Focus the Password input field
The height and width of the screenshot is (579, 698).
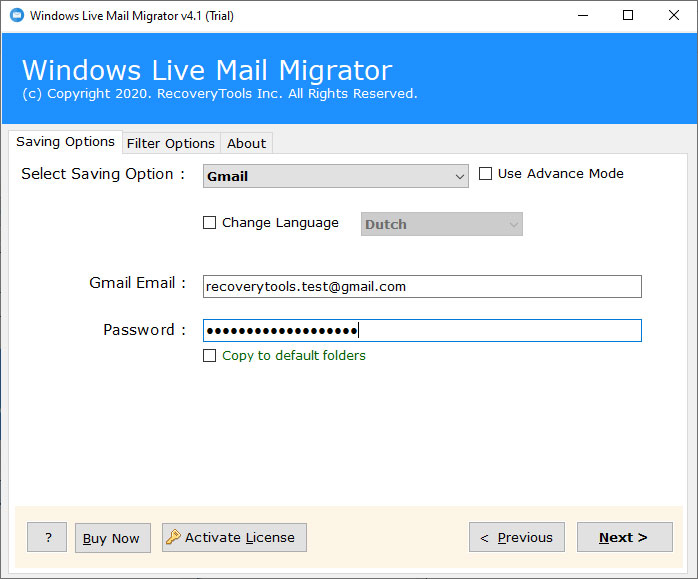[x=422, y=331]
